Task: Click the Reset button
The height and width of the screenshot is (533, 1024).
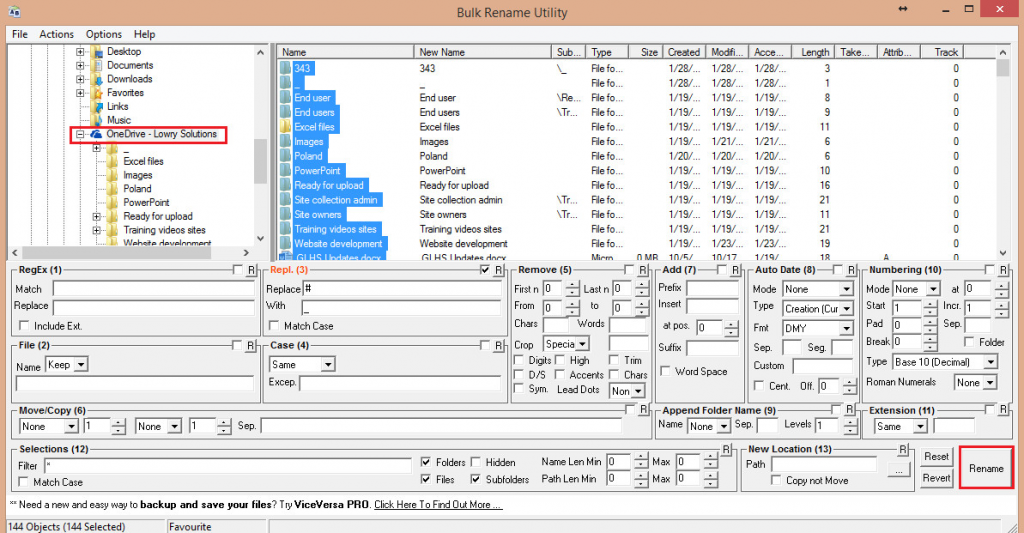Action: [936, 457]
